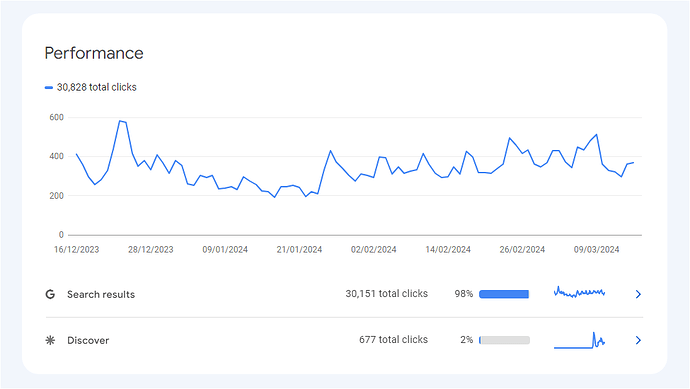Click the Discover asterisk icon
Screen dimensions: 690x389
[x=50, y=340]
